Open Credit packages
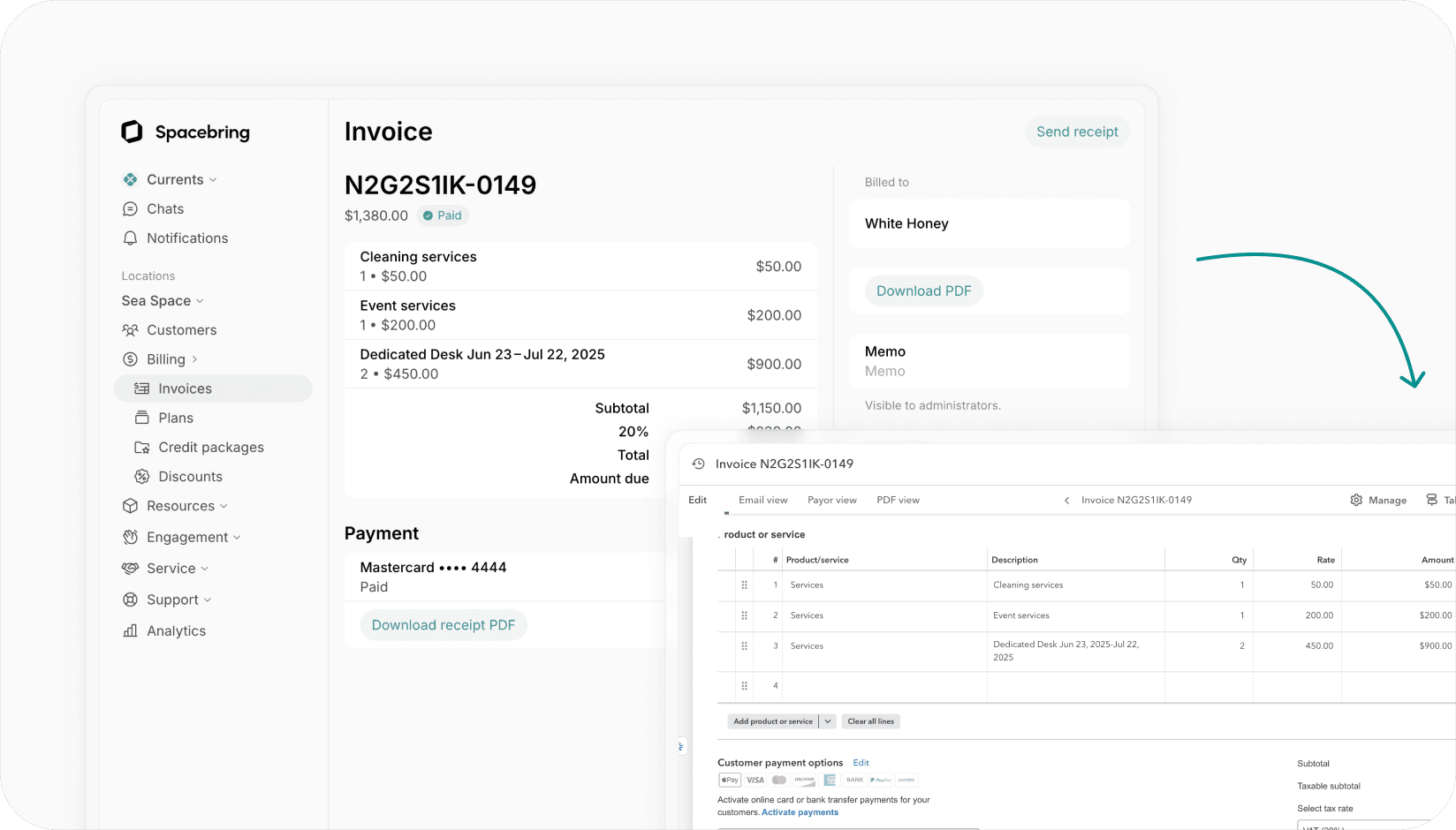1456x830 pixels. point(210,447)
